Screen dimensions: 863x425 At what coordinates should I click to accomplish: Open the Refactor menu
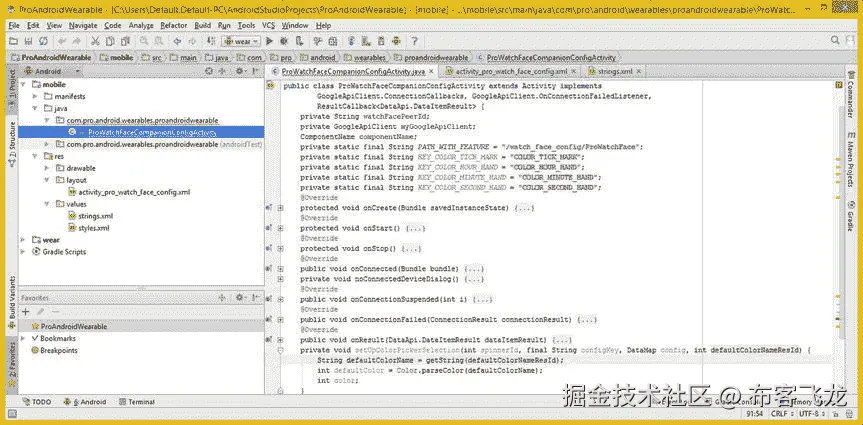pos(174,25)
